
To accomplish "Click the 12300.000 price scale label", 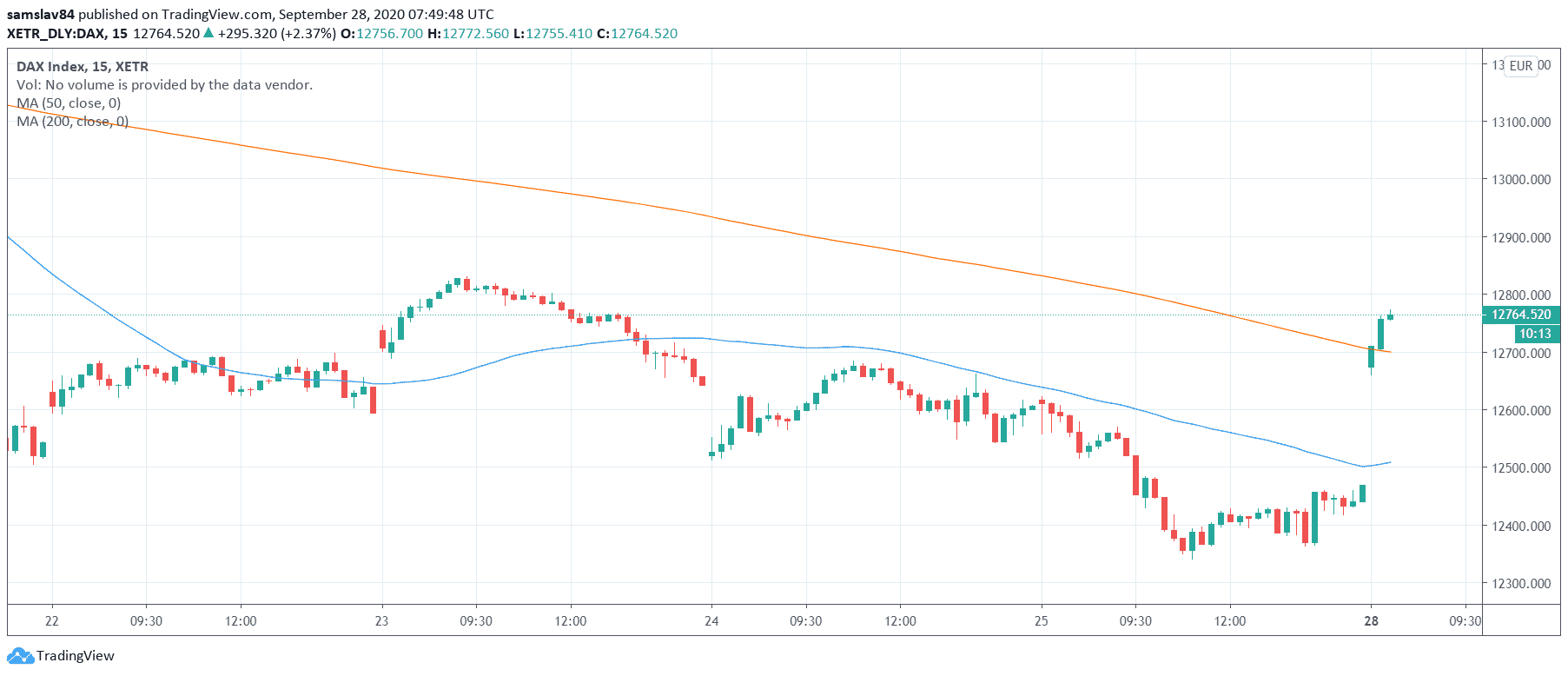I will (1521, 583).
